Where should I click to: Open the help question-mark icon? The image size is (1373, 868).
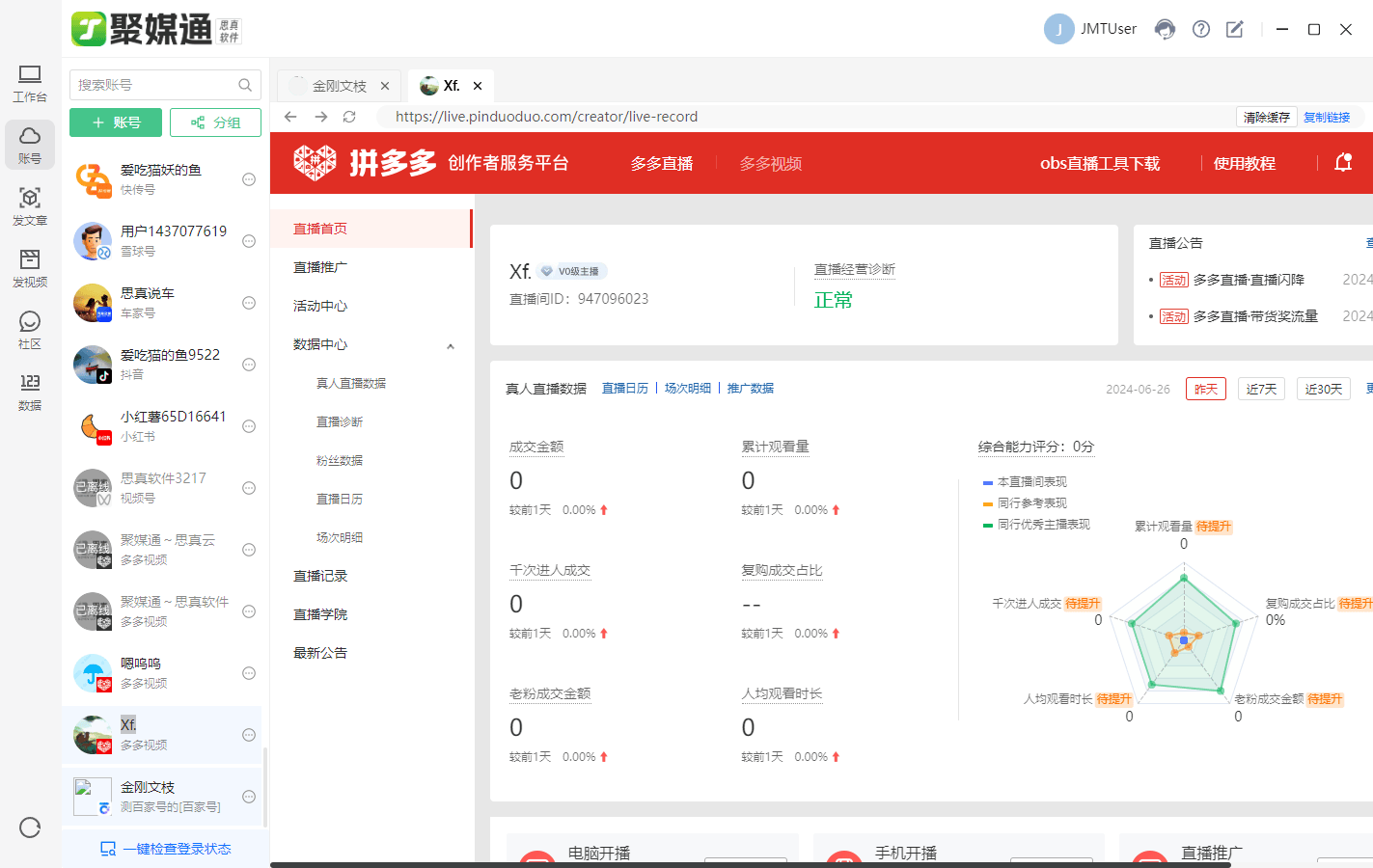point(1200,29)
